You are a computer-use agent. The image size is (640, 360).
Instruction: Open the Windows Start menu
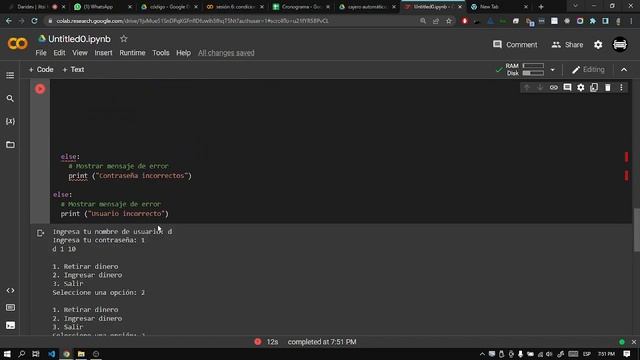(7, 354)
